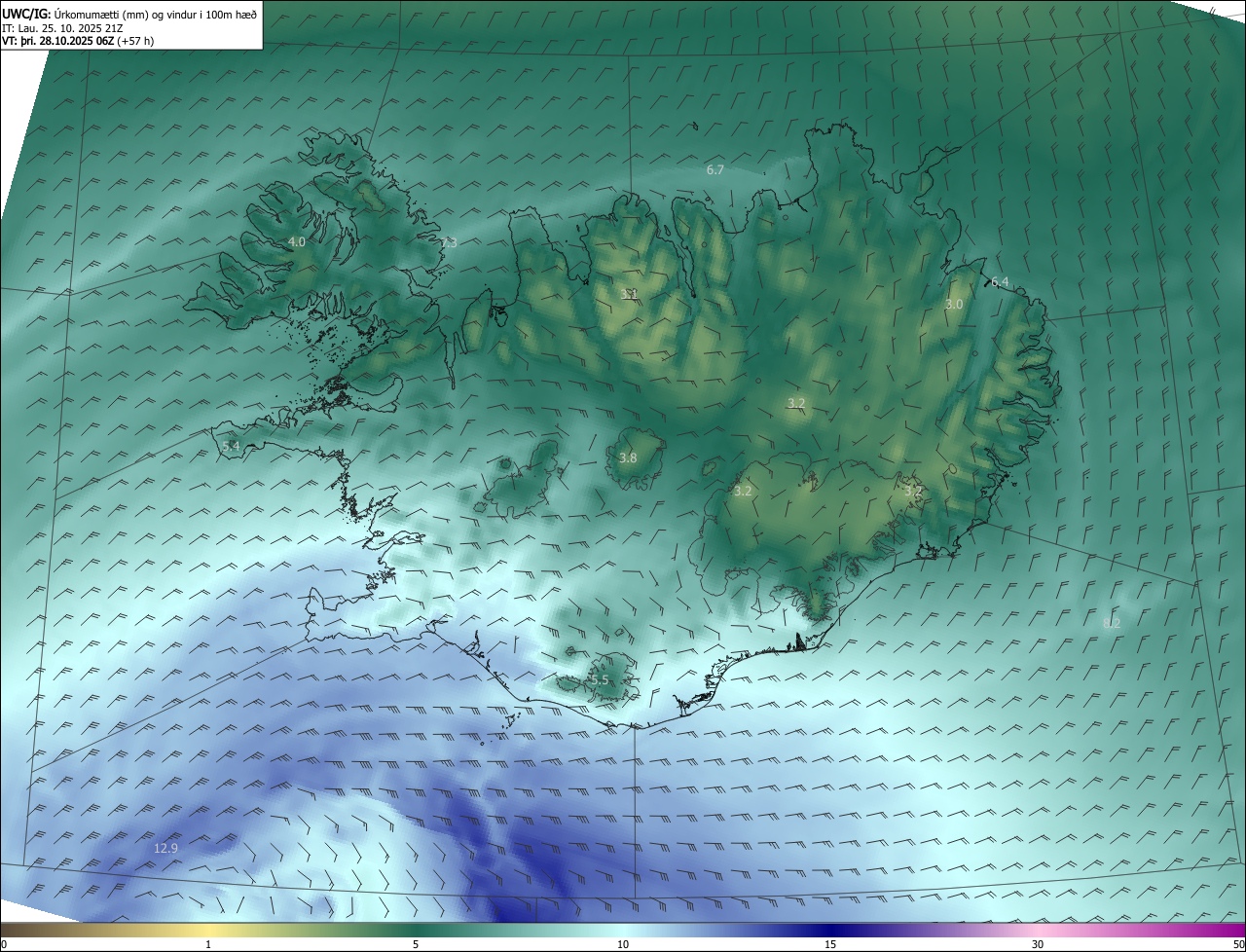Screen dimensions: 1246x952
Task: Click the 1 tick on the color scale
Action: click(x=208, y=944)
